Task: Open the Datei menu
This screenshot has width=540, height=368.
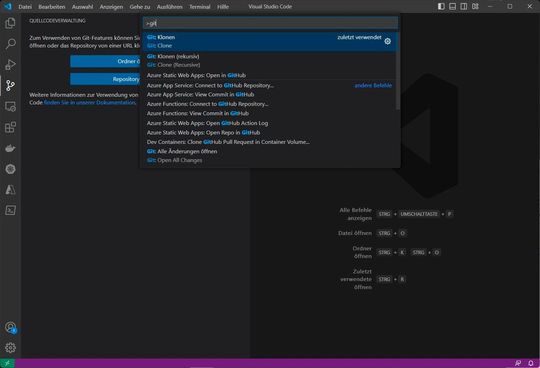Action: [x=25, y=7]
